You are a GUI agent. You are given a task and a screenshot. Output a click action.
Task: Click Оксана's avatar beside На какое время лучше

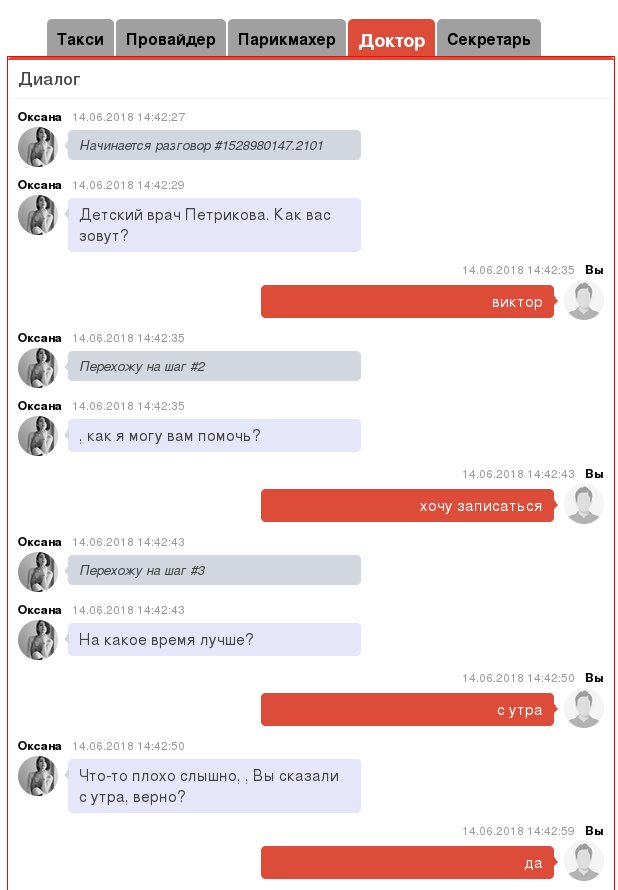tap(38, 640)
